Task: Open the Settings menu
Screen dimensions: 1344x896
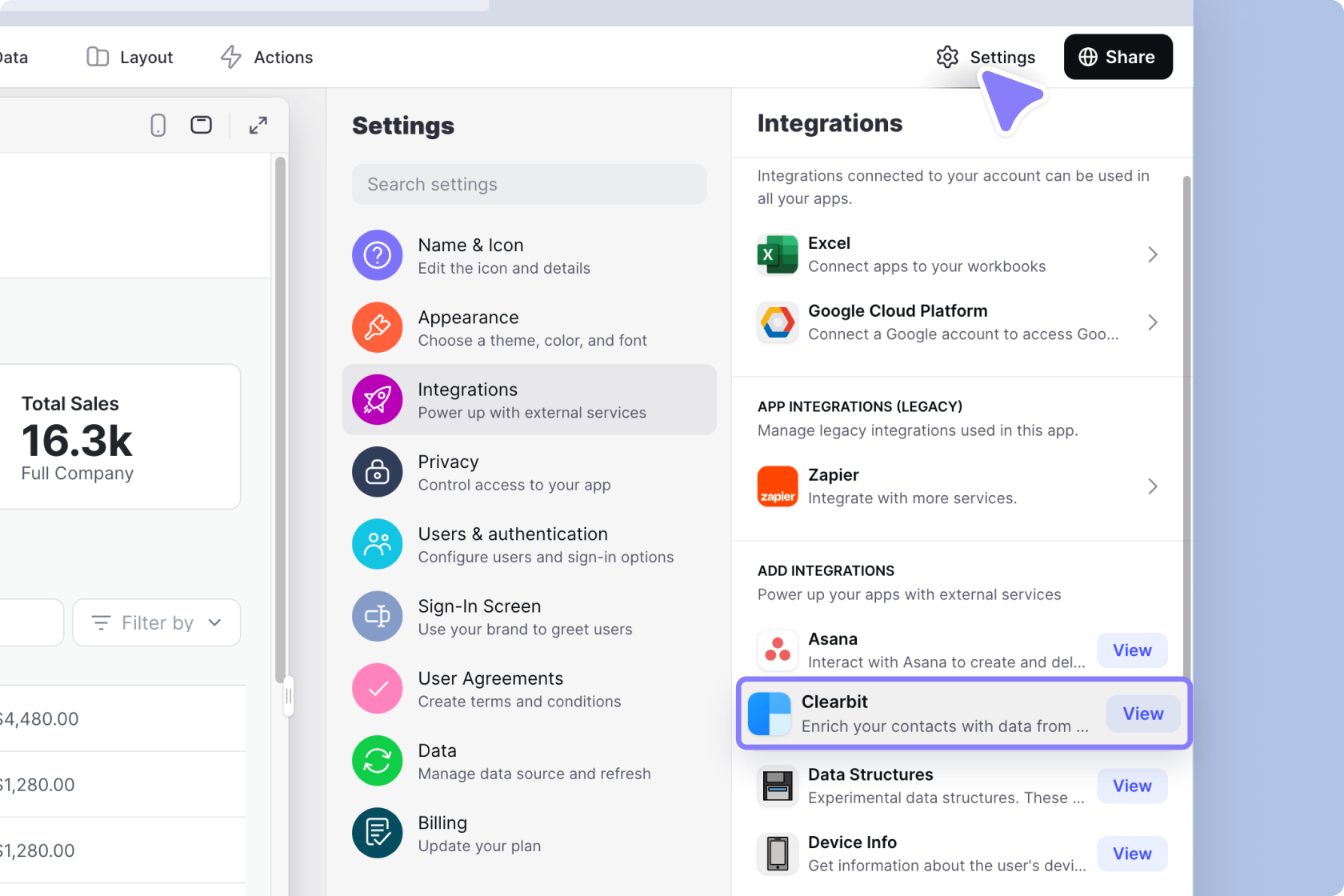Action: click(985, 57)
